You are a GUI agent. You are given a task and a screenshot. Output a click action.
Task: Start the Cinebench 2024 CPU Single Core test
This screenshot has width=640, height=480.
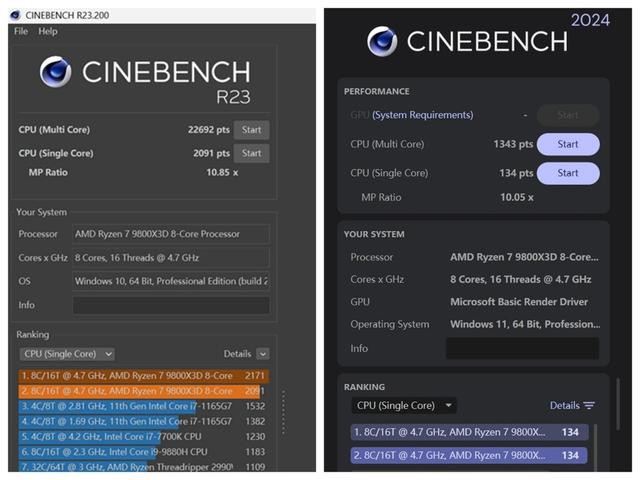[x=568, y=173]
